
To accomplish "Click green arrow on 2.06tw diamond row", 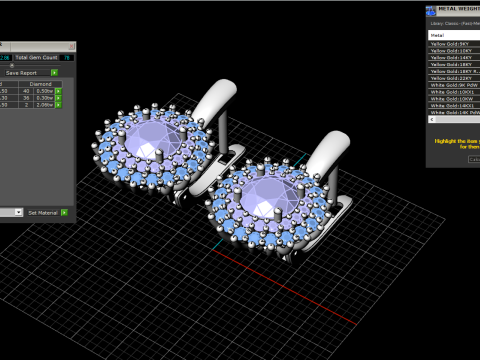I will coord(58,105).
